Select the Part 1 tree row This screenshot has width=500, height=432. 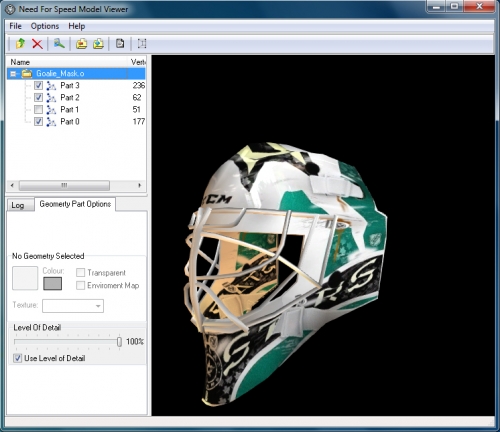[x=76, y=110]
